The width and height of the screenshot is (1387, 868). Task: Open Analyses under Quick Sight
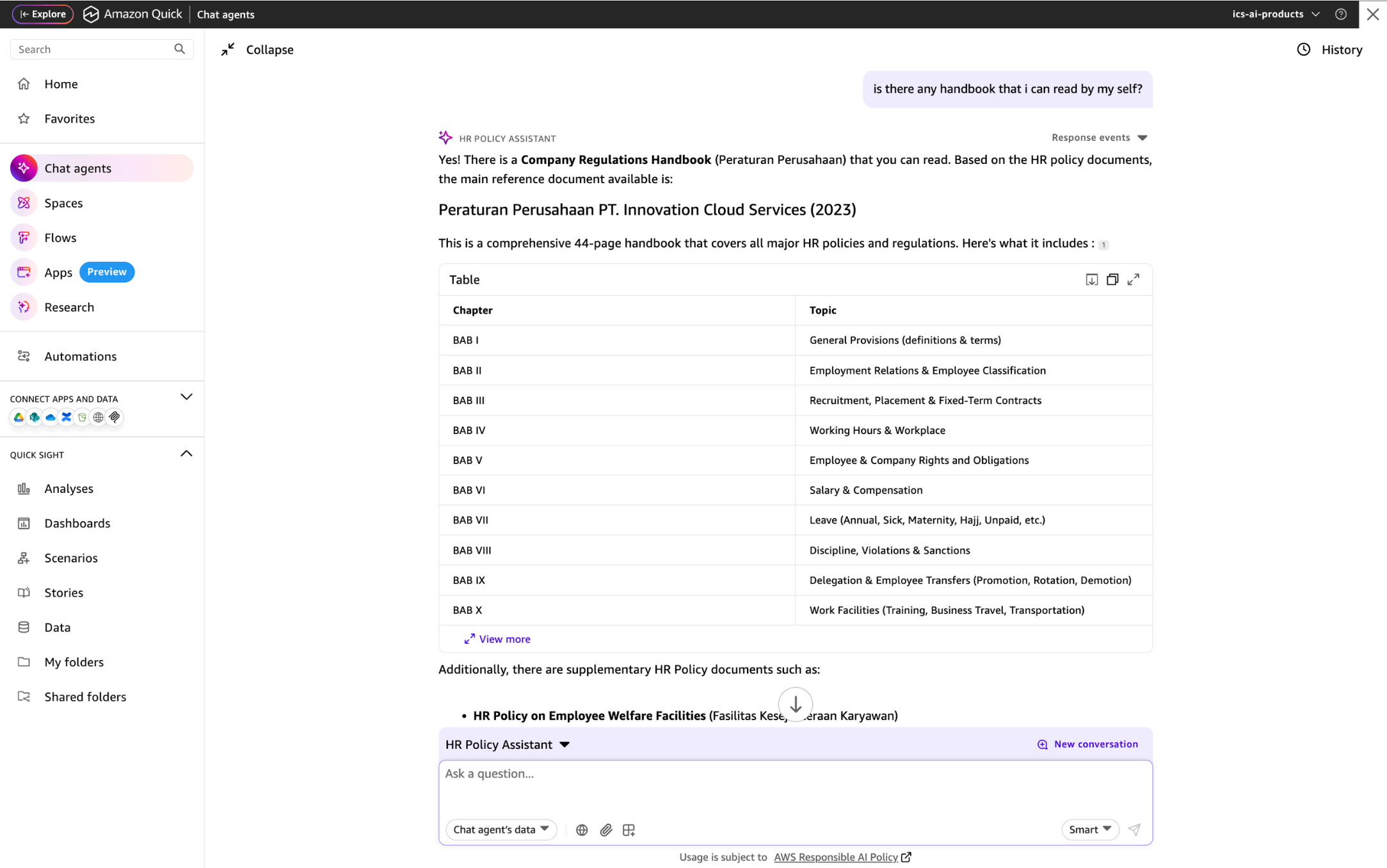tap(68, 488)
